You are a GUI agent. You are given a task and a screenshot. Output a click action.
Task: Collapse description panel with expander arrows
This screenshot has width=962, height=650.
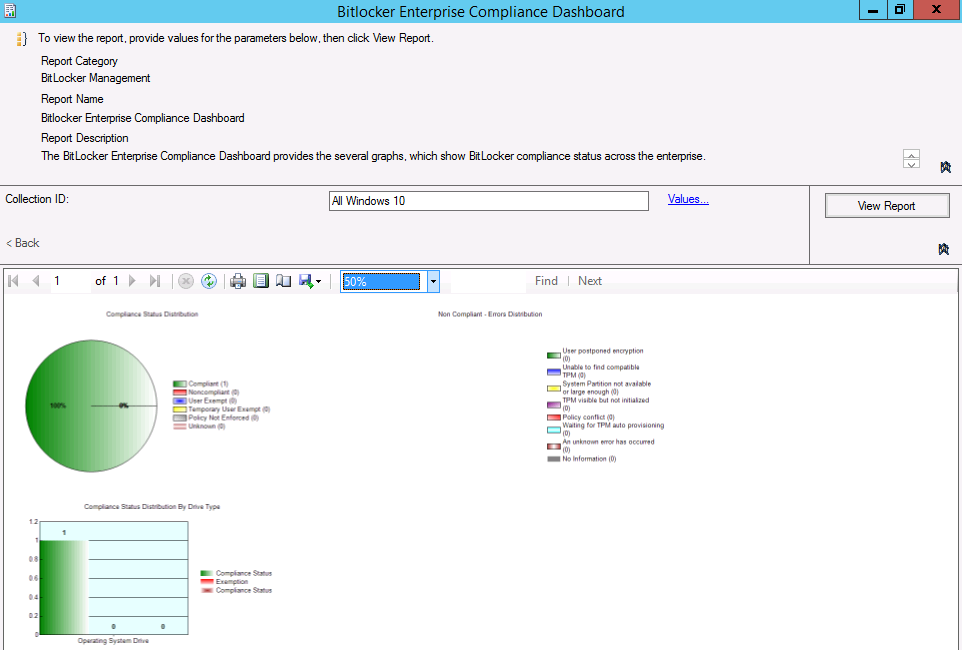pos(911,158)
